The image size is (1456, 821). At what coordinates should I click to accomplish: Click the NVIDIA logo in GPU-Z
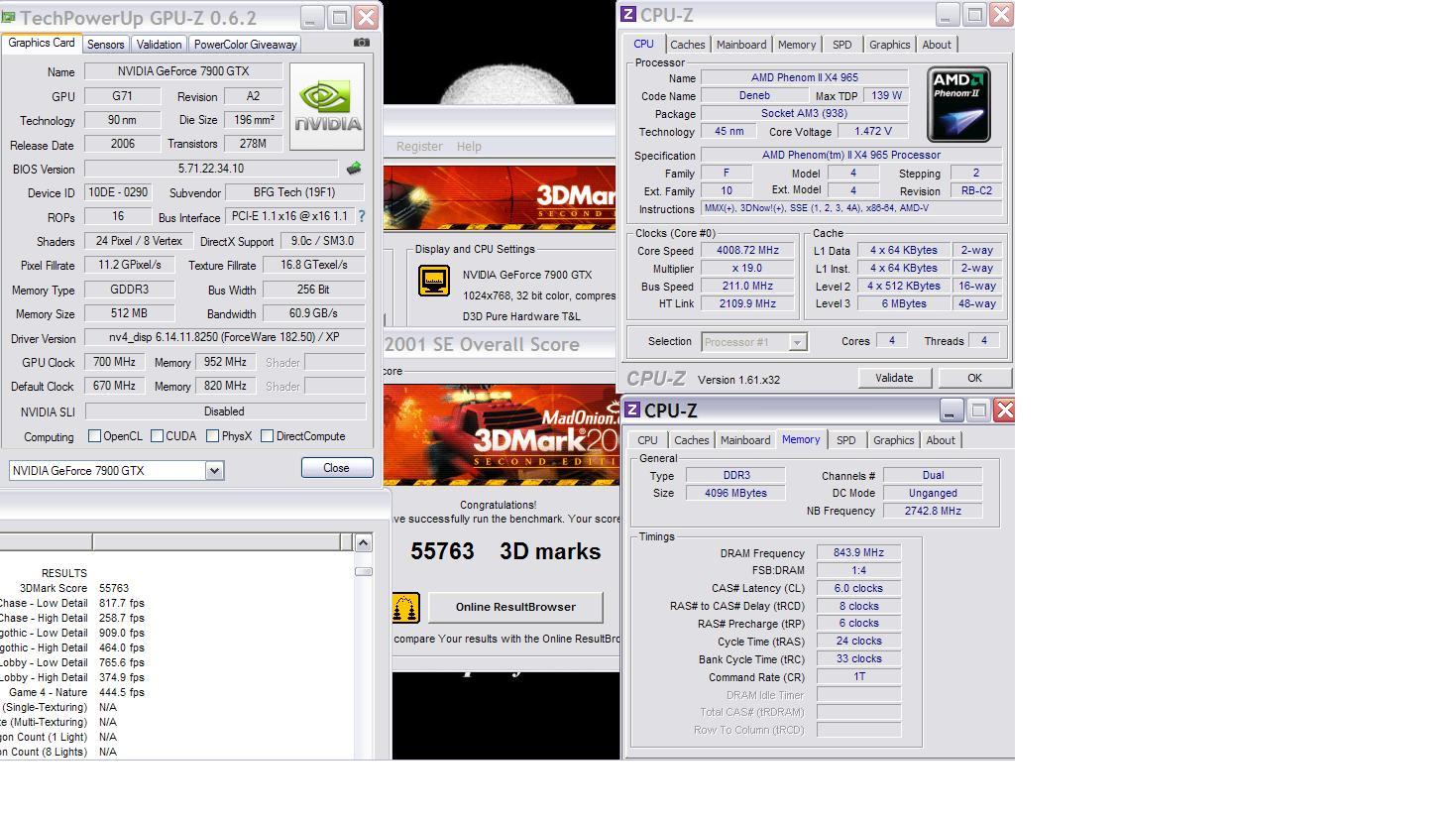327,107
